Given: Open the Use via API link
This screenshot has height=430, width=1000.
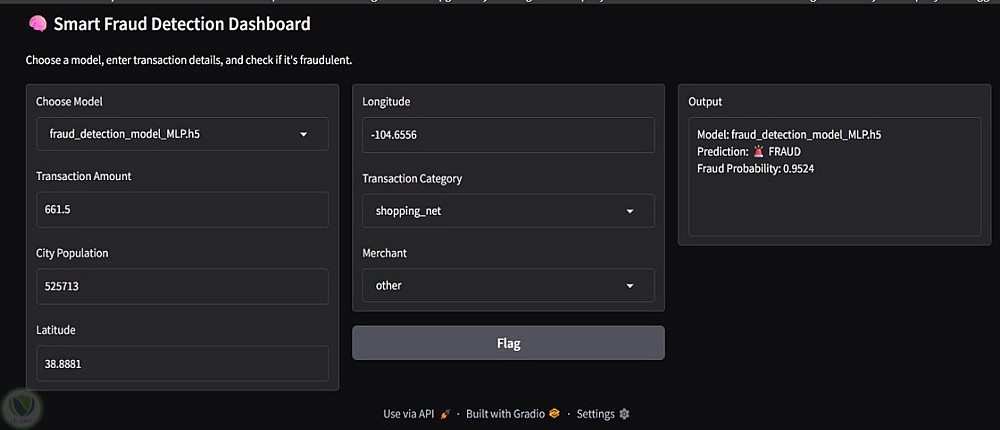Looking at the screenshot, I should (x=408, y=413).
